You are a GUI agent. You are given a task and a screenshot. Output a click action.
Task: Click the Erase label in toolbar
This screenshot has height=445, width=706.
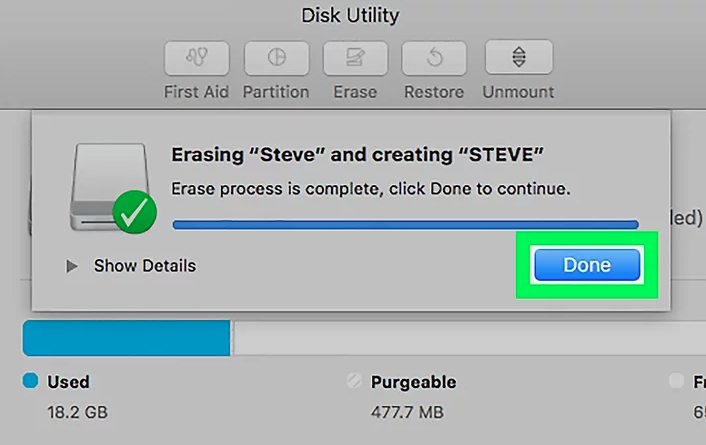tap(355, 92)
